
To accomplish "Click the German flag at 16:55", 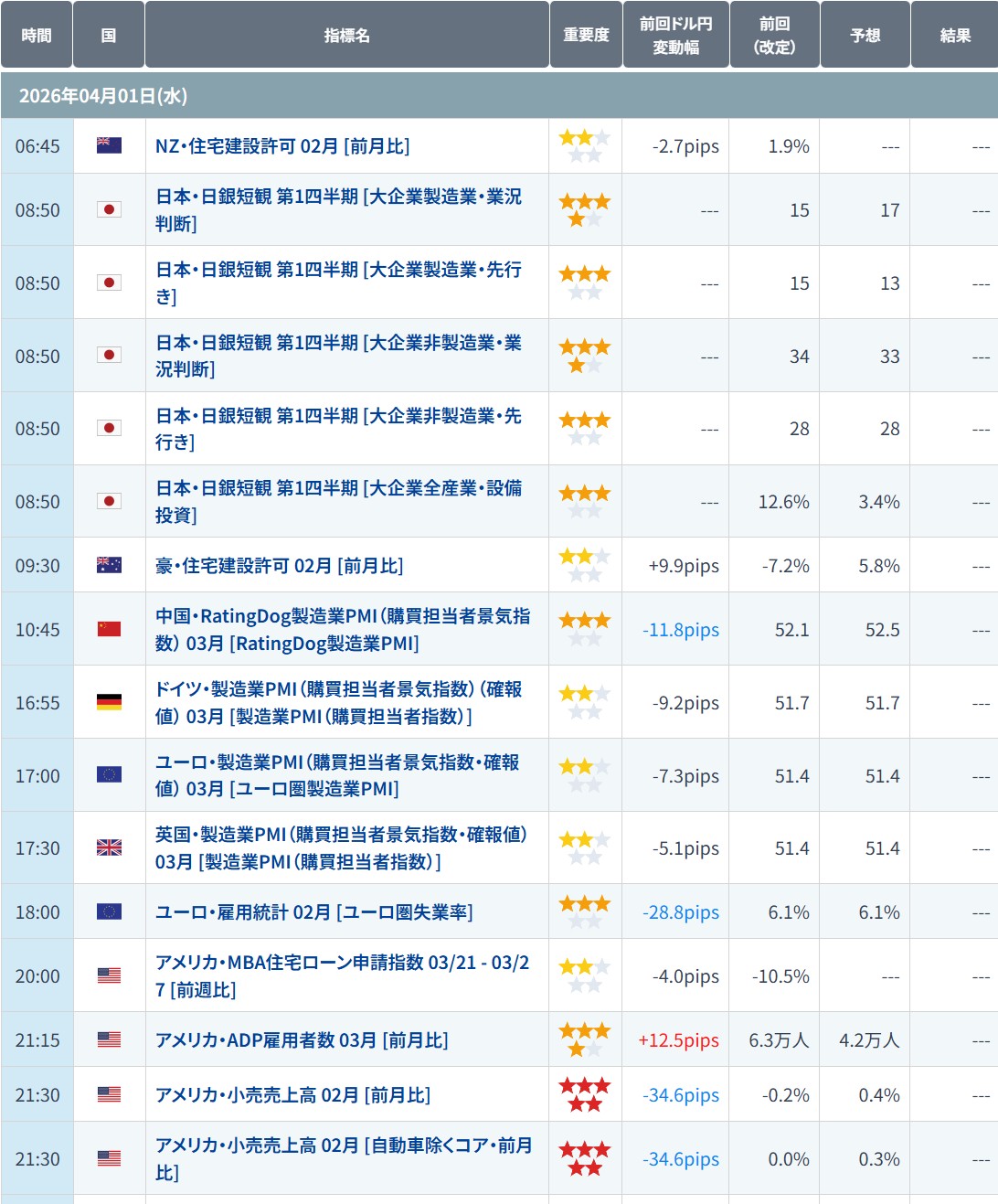I will pyautogui.click(x=109, y=702).
